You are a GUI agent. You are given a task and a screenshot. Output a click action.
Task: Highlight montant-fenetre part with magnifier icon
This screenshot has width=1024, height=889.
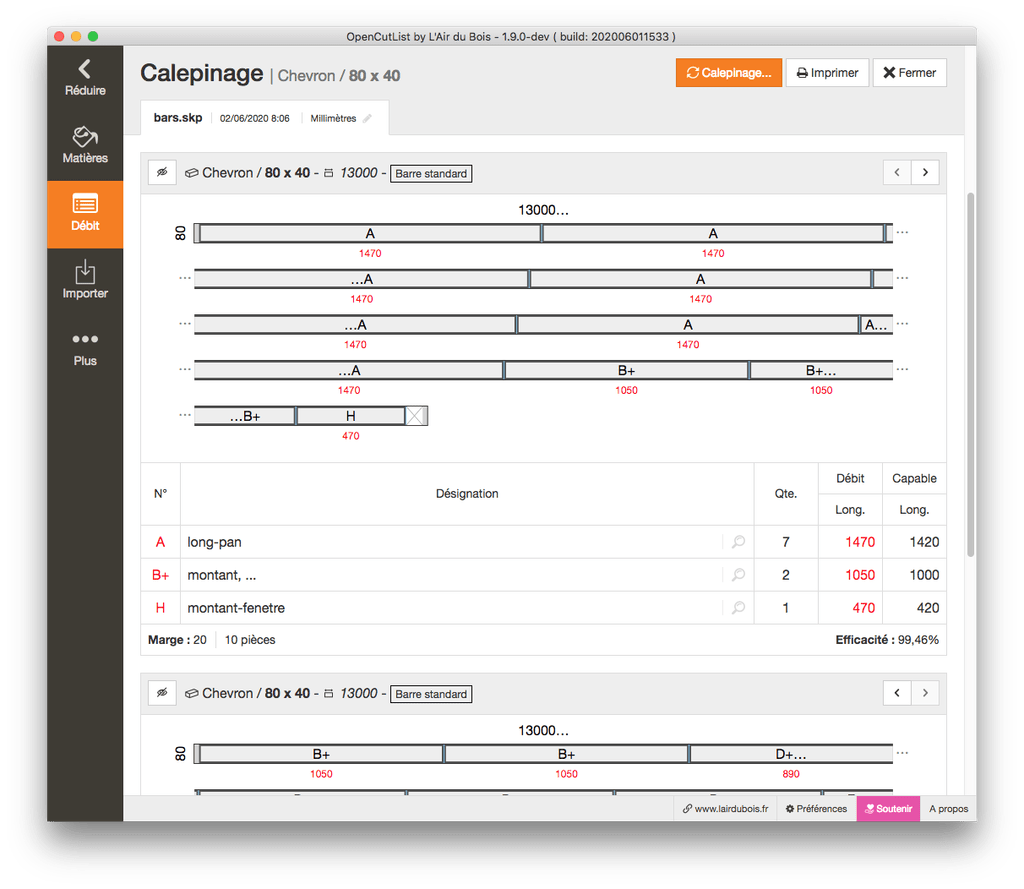click(739, 607)
